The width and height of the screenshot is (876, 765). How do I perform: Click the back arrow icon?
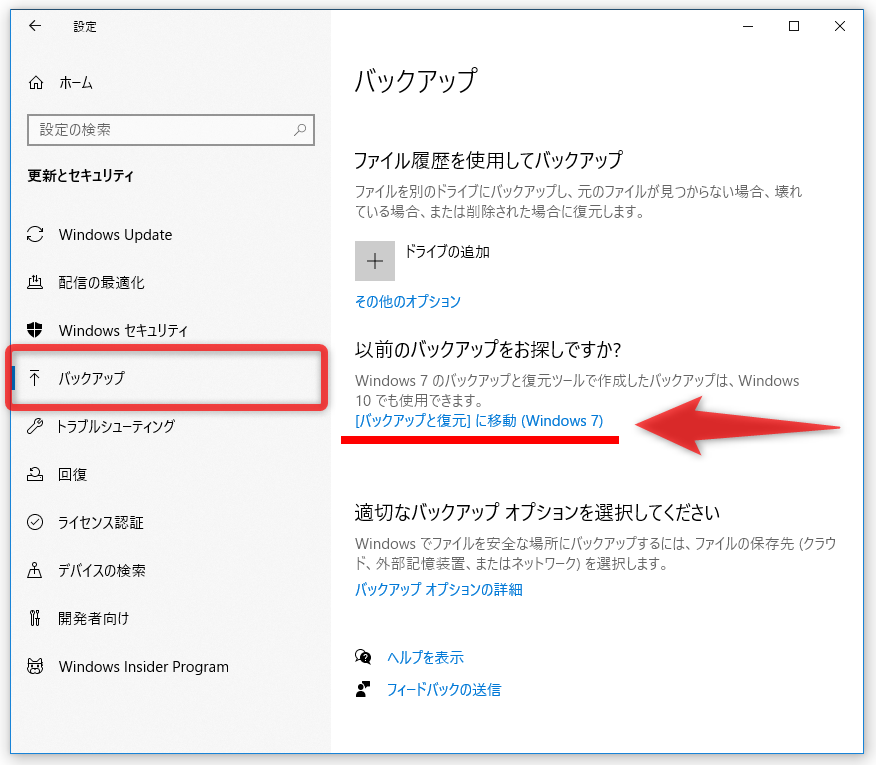[x=35, y=26]
